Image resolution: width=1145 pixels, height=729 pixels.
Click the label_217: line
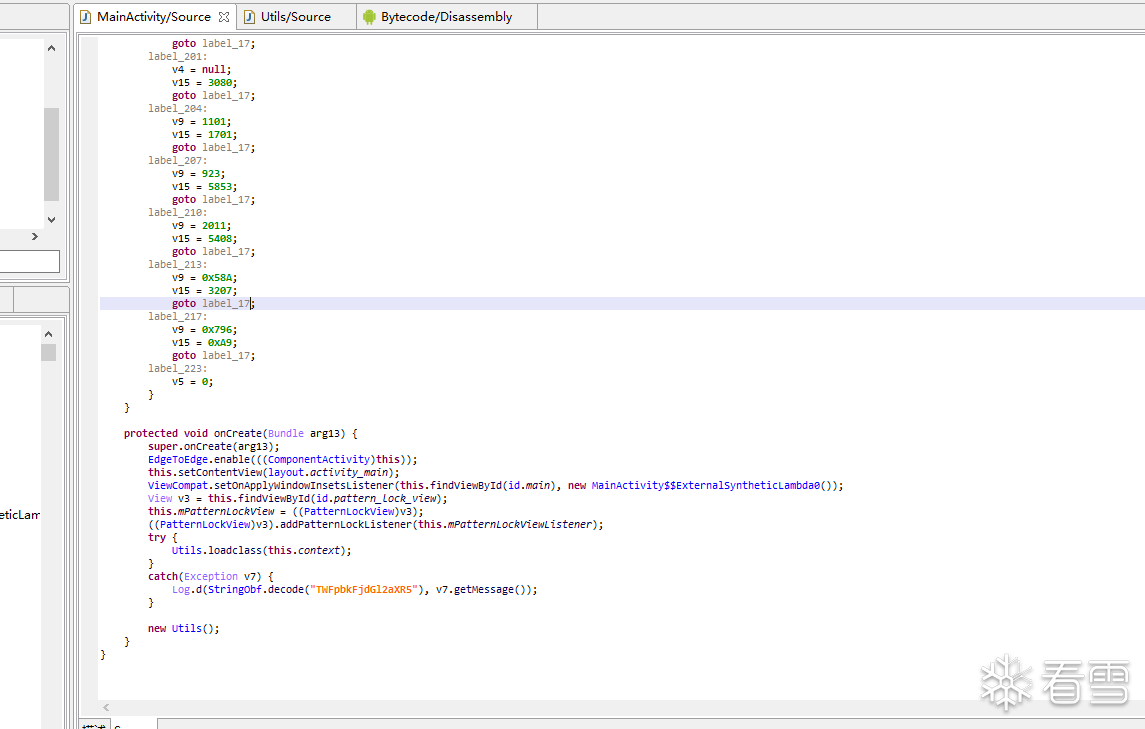(x=177, y=316)
